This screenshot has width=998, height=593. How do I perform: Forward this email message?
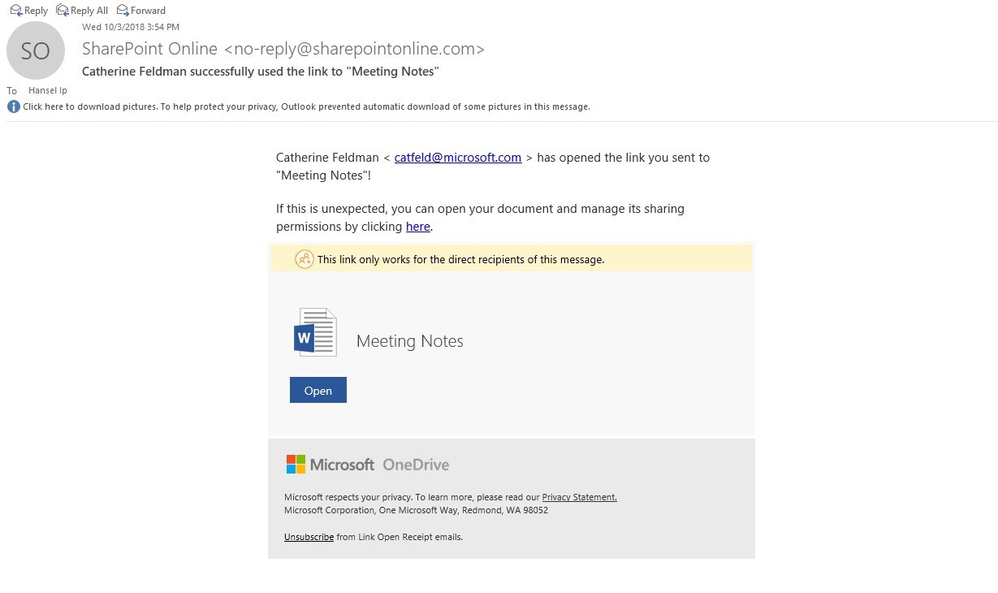pyautogui.click(x=141, y=10)
